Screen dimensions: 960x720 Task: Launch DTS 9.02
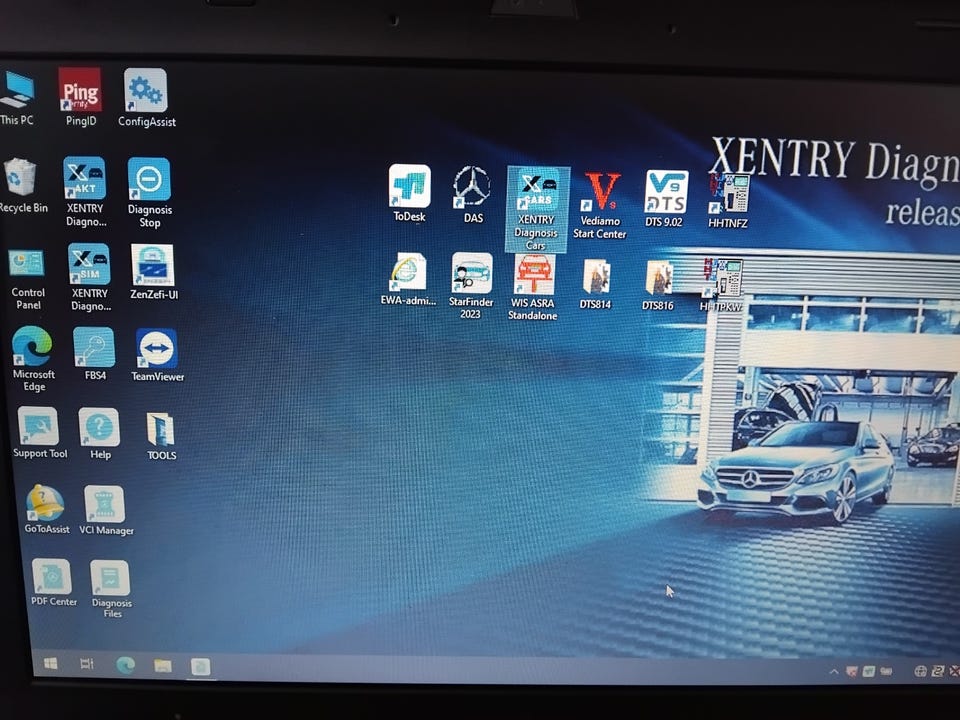click(664, 198)
